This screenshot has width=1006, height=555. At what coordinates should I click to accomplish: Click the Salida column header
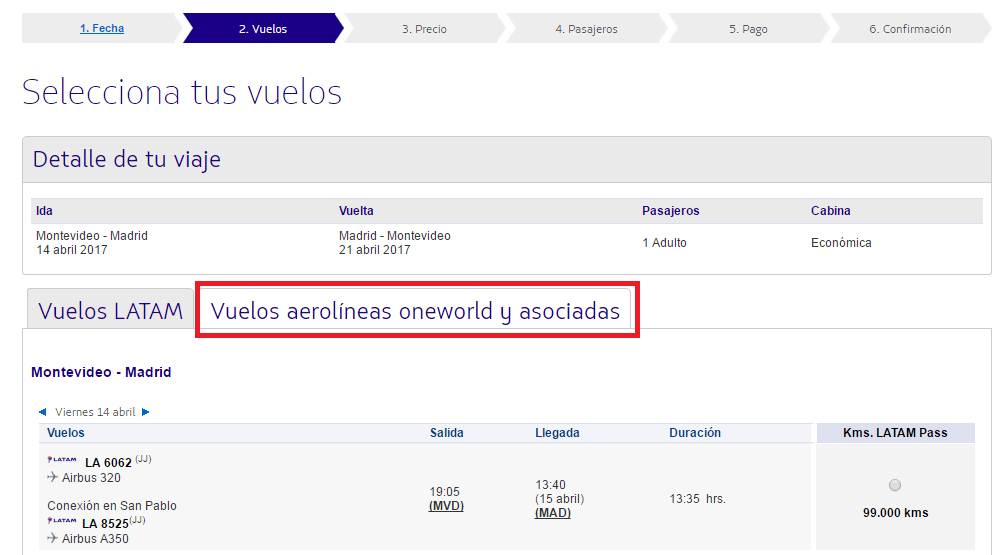(x=447, y=432)
